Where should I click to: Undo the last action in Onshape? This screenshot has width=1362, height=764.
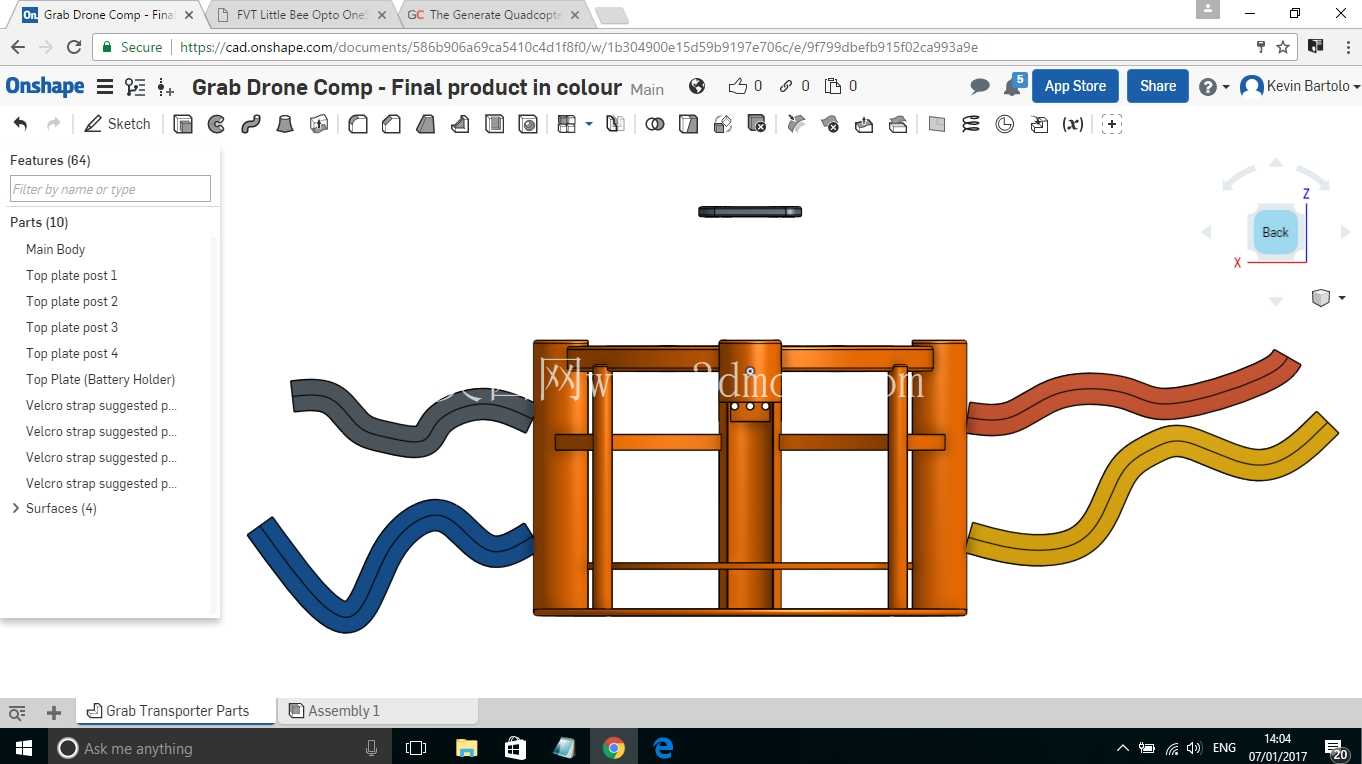tap(20, 124)
